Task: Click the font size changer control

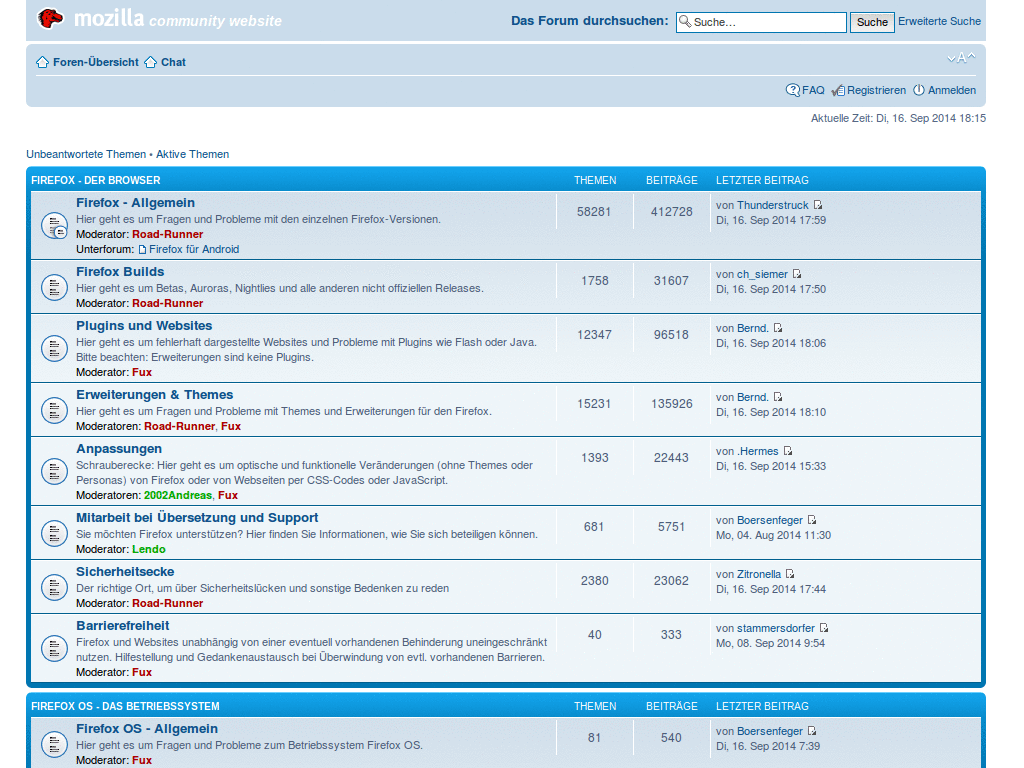Action: point(959,58)
